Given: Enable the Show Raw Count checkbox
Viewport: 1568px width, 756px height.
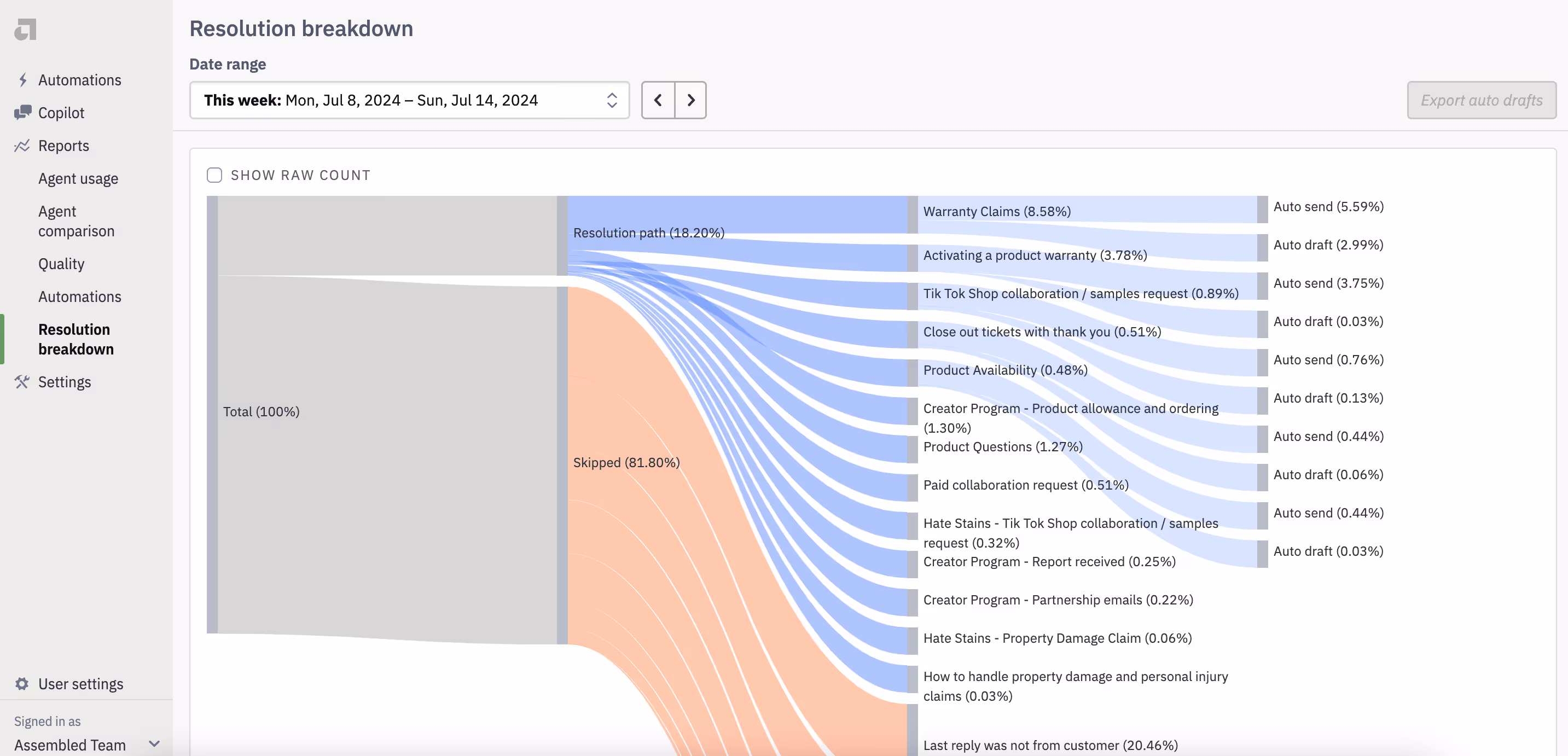Looking at the screenshot, I should (214, 175).
